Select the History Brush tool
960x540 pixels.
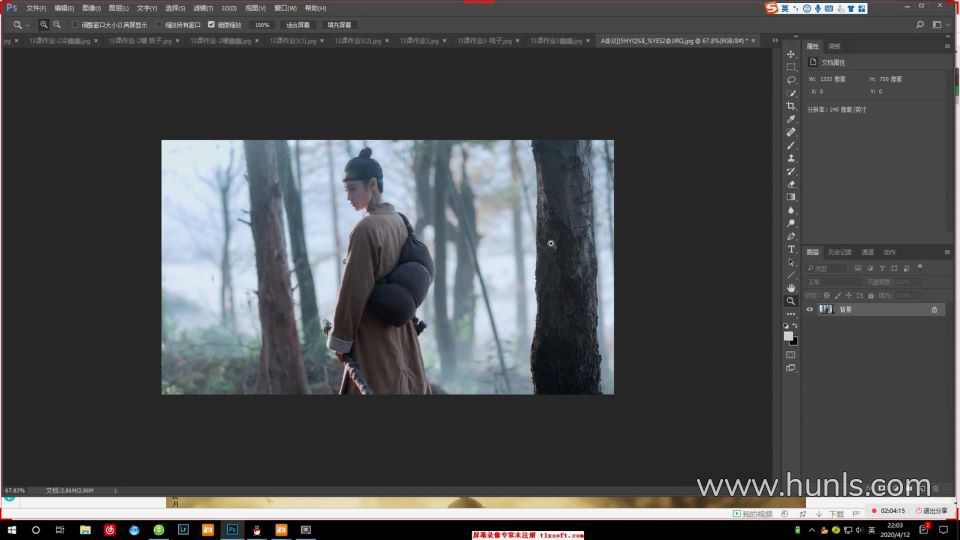[791, 171]
